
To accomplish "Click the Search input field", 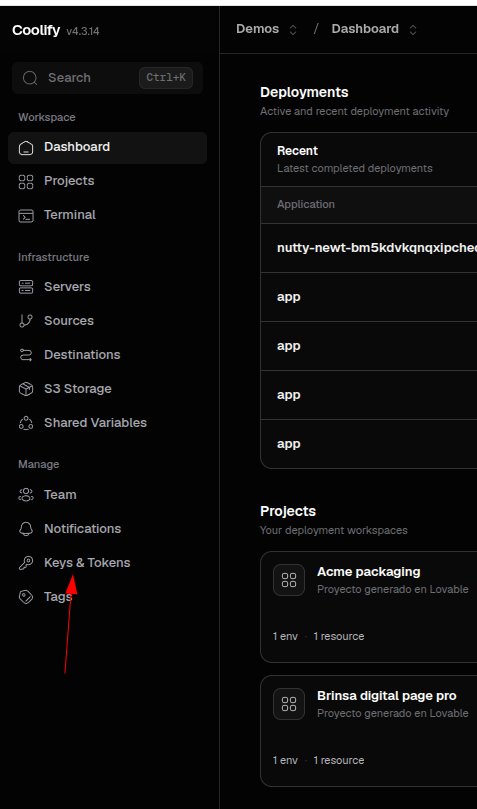I will pos(107,78).
